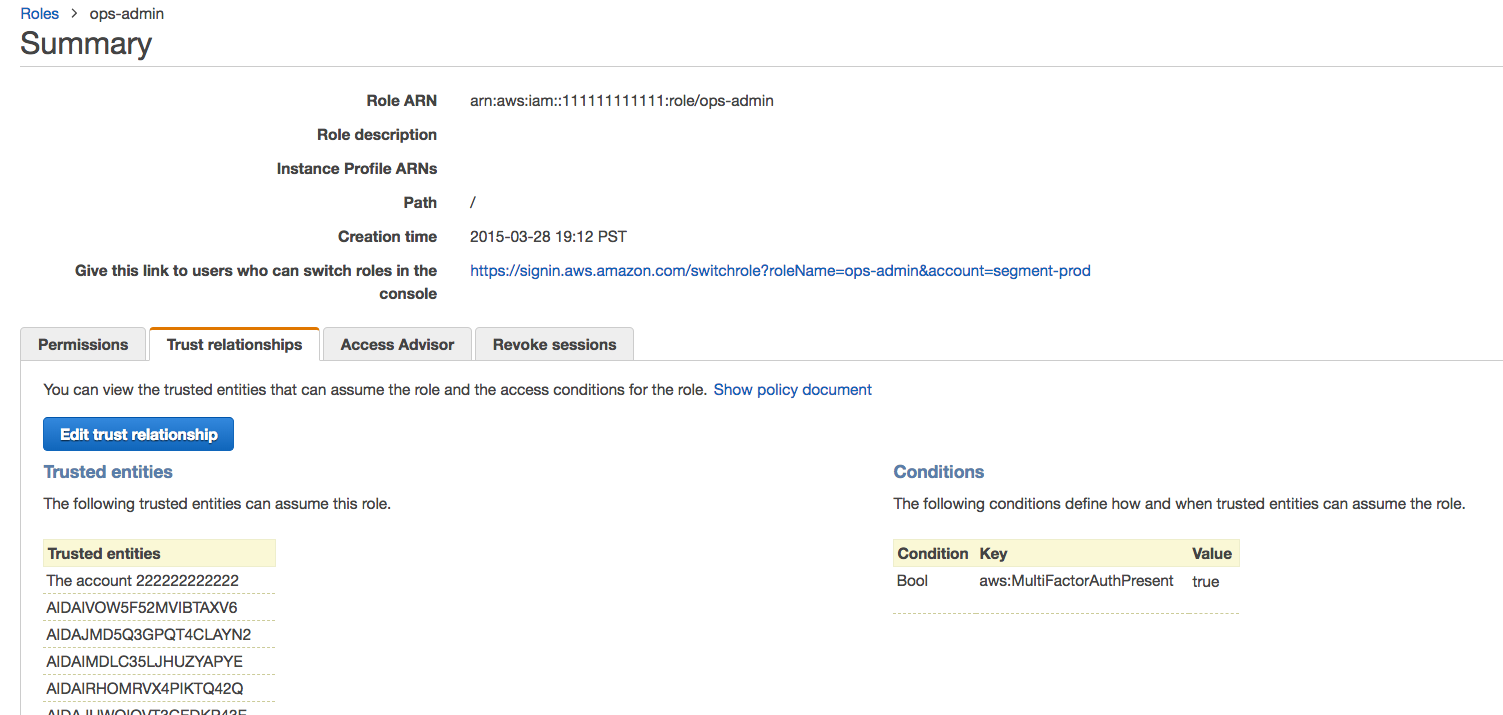1503x715 pixels.
Task: Switch to the Access Advisor tab
Action: (397, 344)
